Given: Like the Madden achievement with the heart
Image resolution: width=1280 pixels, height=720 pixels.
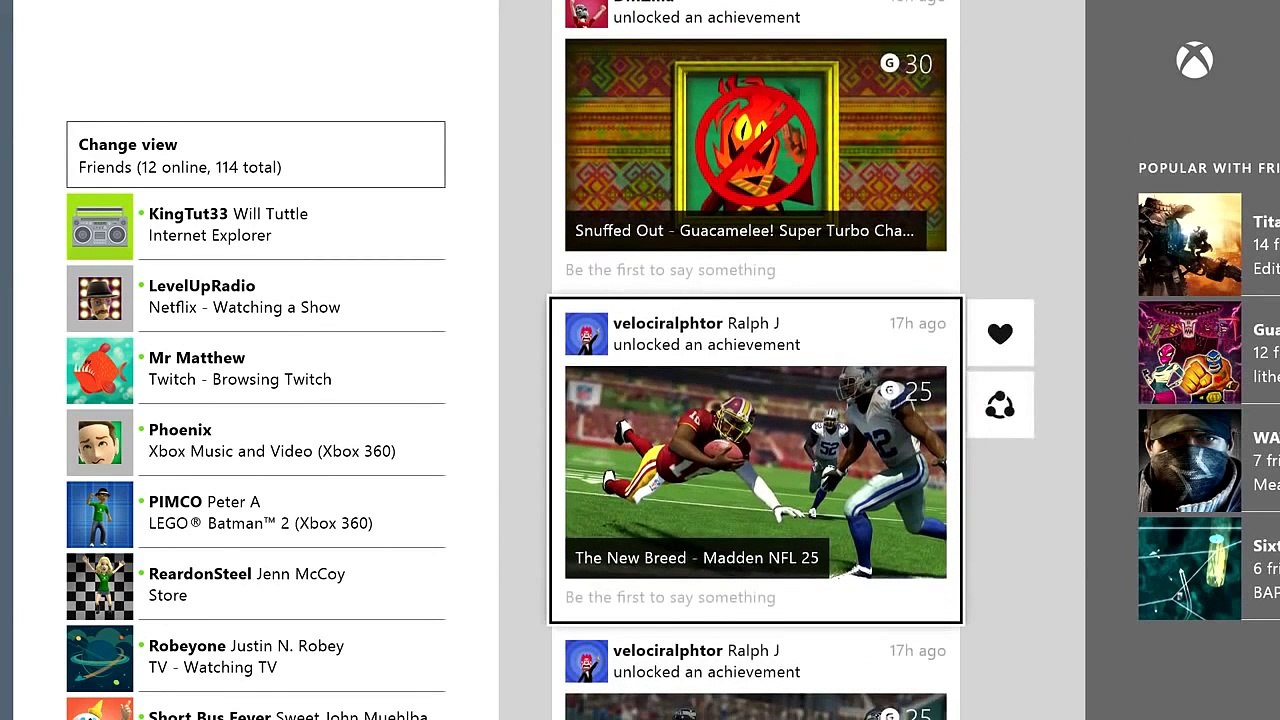Looking at the screenshot, I should [1000, 334].
